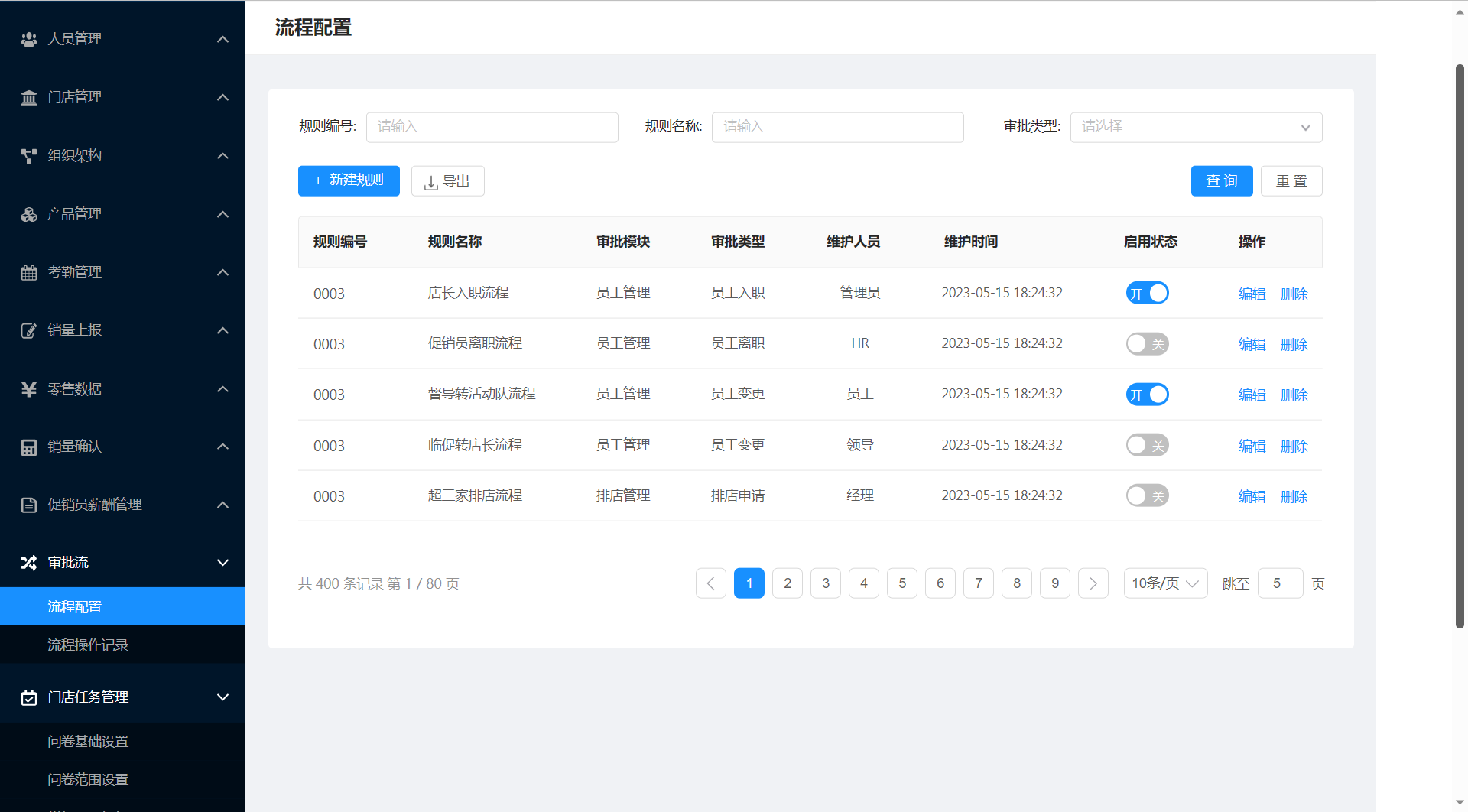Screen dimensions: 1468x812
Task: Click the 导出 export button
Action: [447, 180]
